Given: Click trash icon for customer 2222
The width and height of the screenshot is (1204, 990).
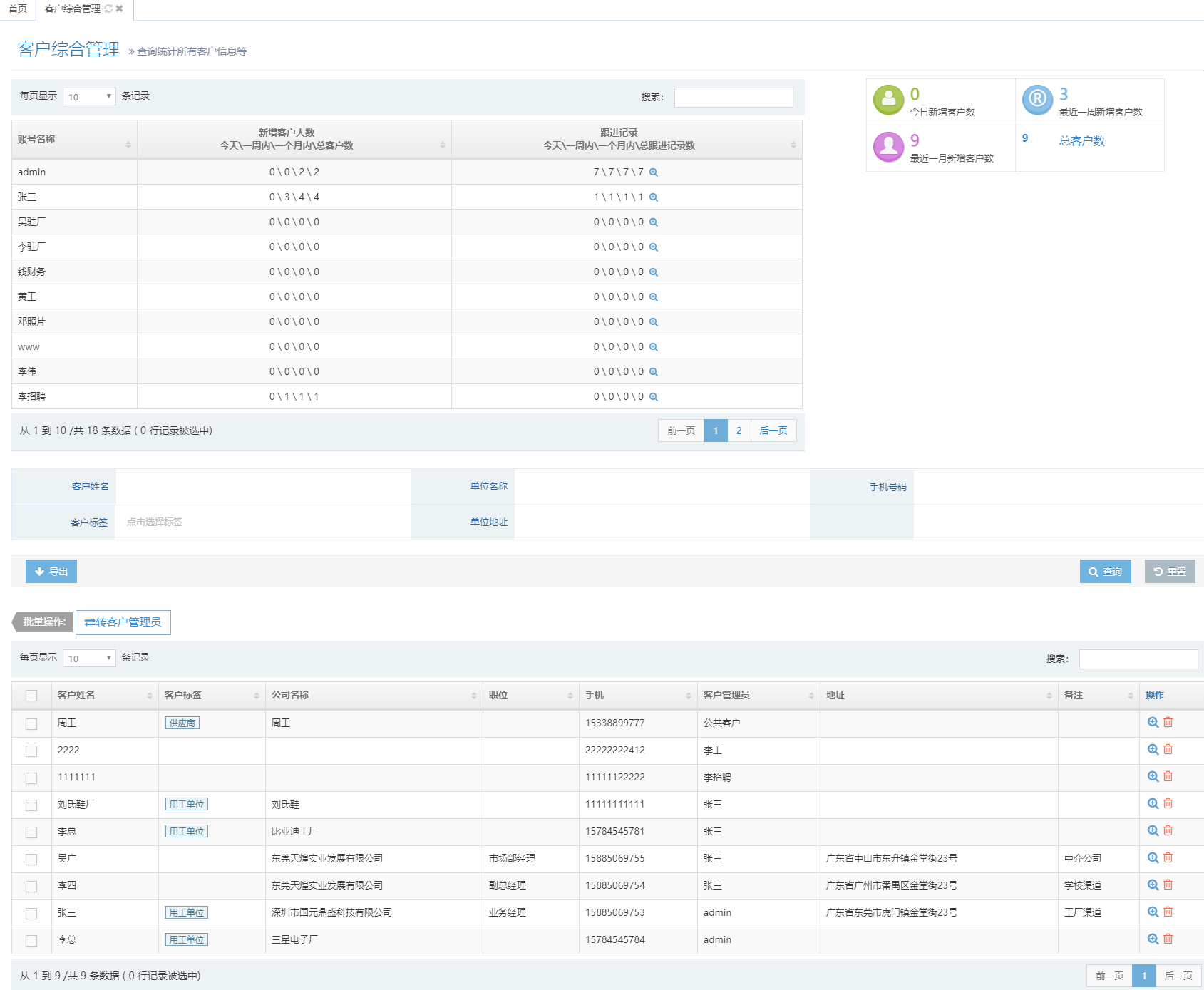Looking at the screenshot, I should [x=1168, y=749].
